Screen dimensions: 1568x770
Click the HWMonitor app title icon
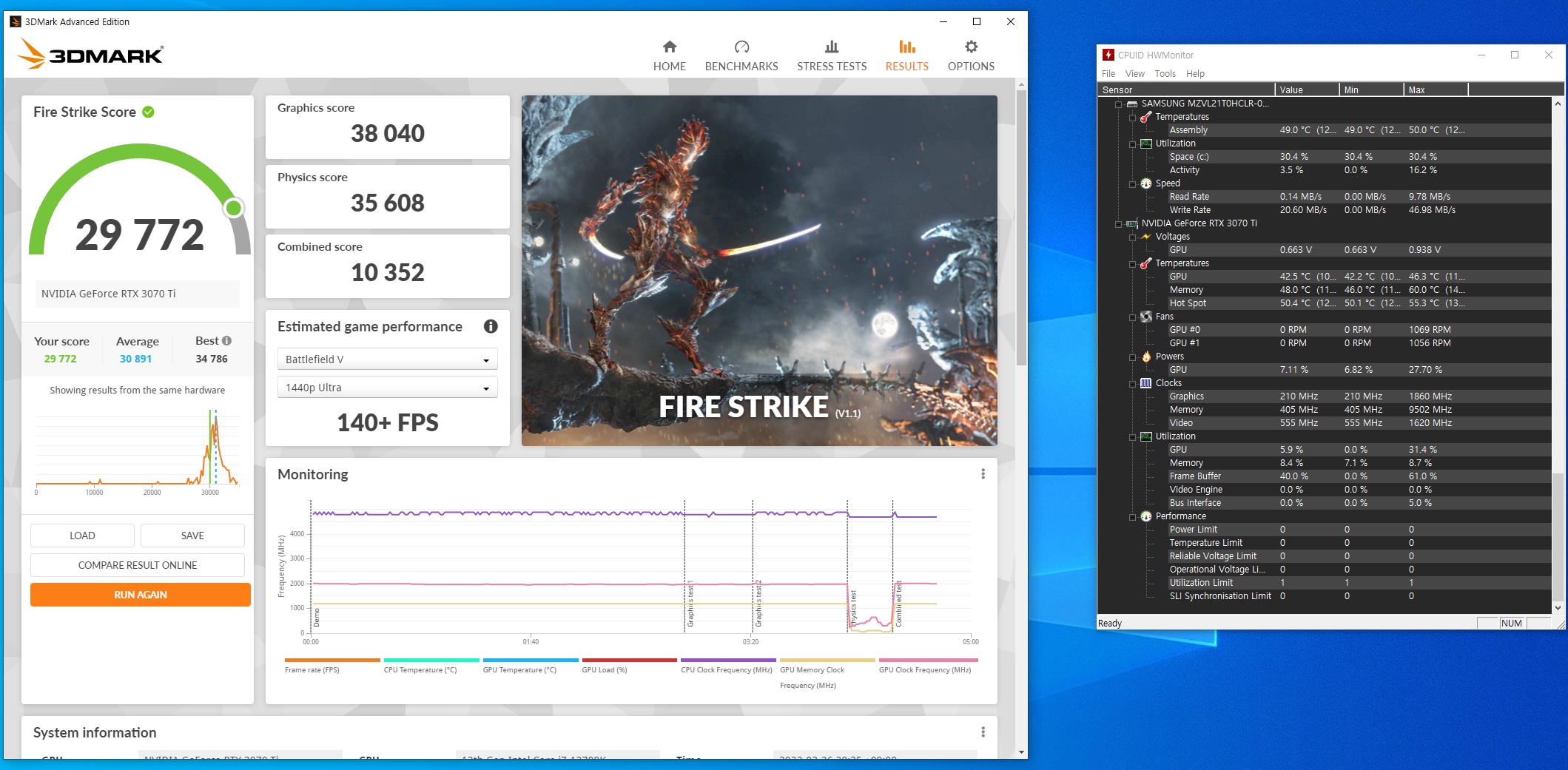click(1108, 55)
